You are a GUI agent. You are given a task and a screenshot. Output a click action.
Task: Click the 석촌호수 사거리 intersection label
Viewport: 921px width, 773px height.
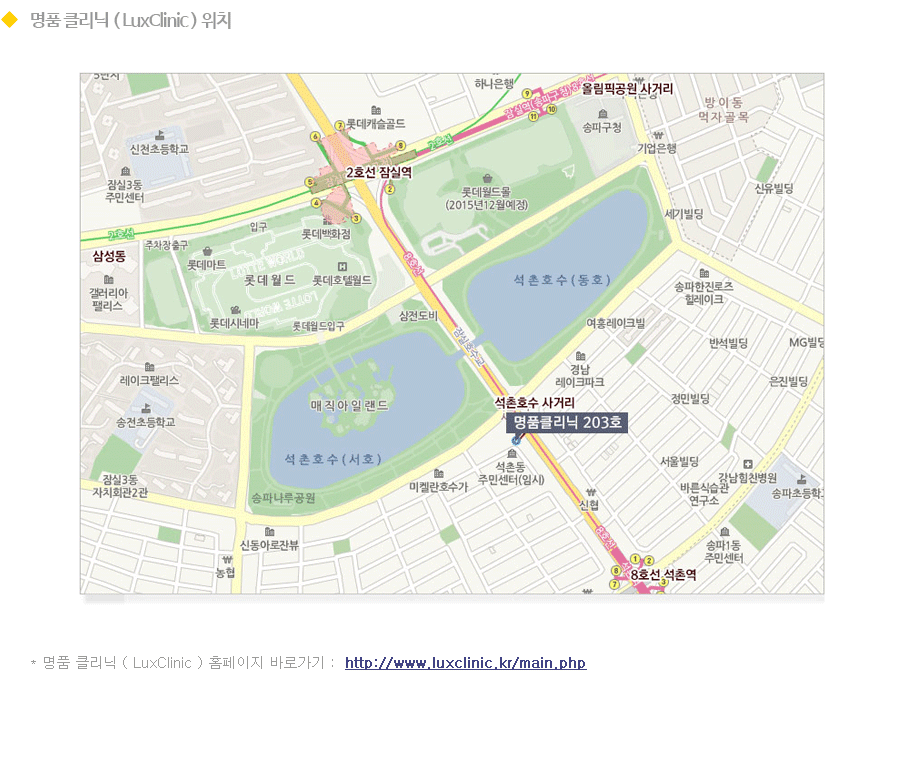pyautogui.click(x=534, y=402)
